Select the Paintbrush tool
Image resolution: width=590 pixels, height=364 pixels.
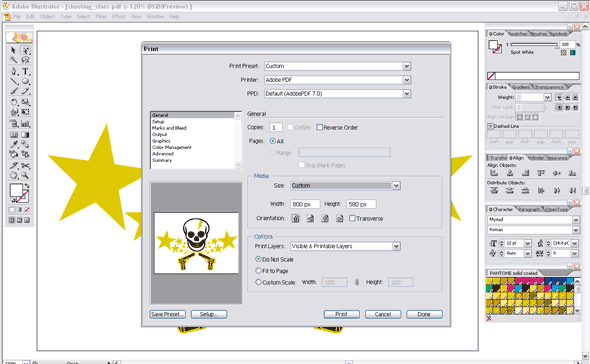point(13,91)
